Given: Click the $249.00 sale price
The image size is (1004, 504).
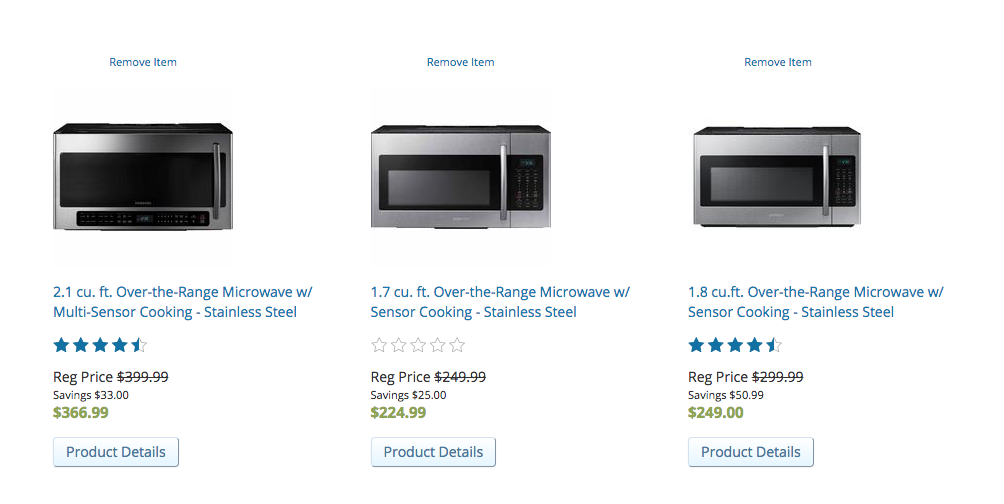Looking at the screenshot, I should pyautogui.click(x=716, y=412).
